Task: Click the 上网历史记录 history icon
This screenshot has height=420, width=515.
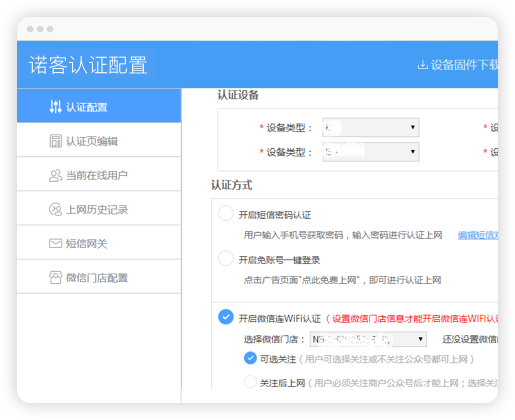Action: (x=55, y=210)
